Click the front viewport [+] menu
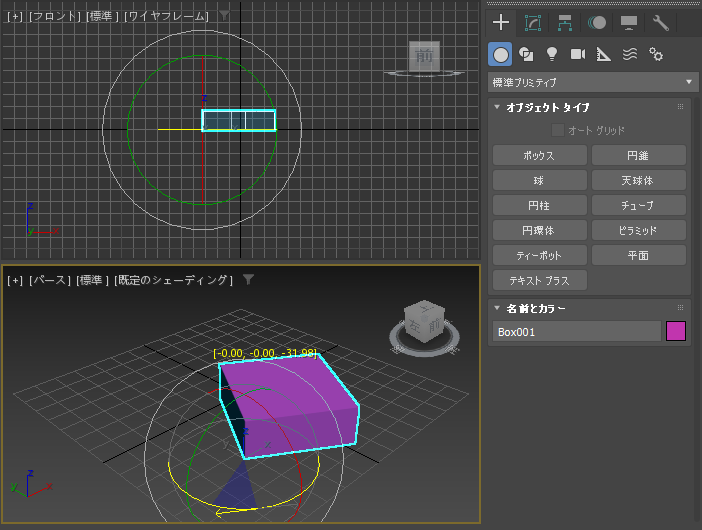The height and width of the screenshot is (530, 702). point(15,17)
